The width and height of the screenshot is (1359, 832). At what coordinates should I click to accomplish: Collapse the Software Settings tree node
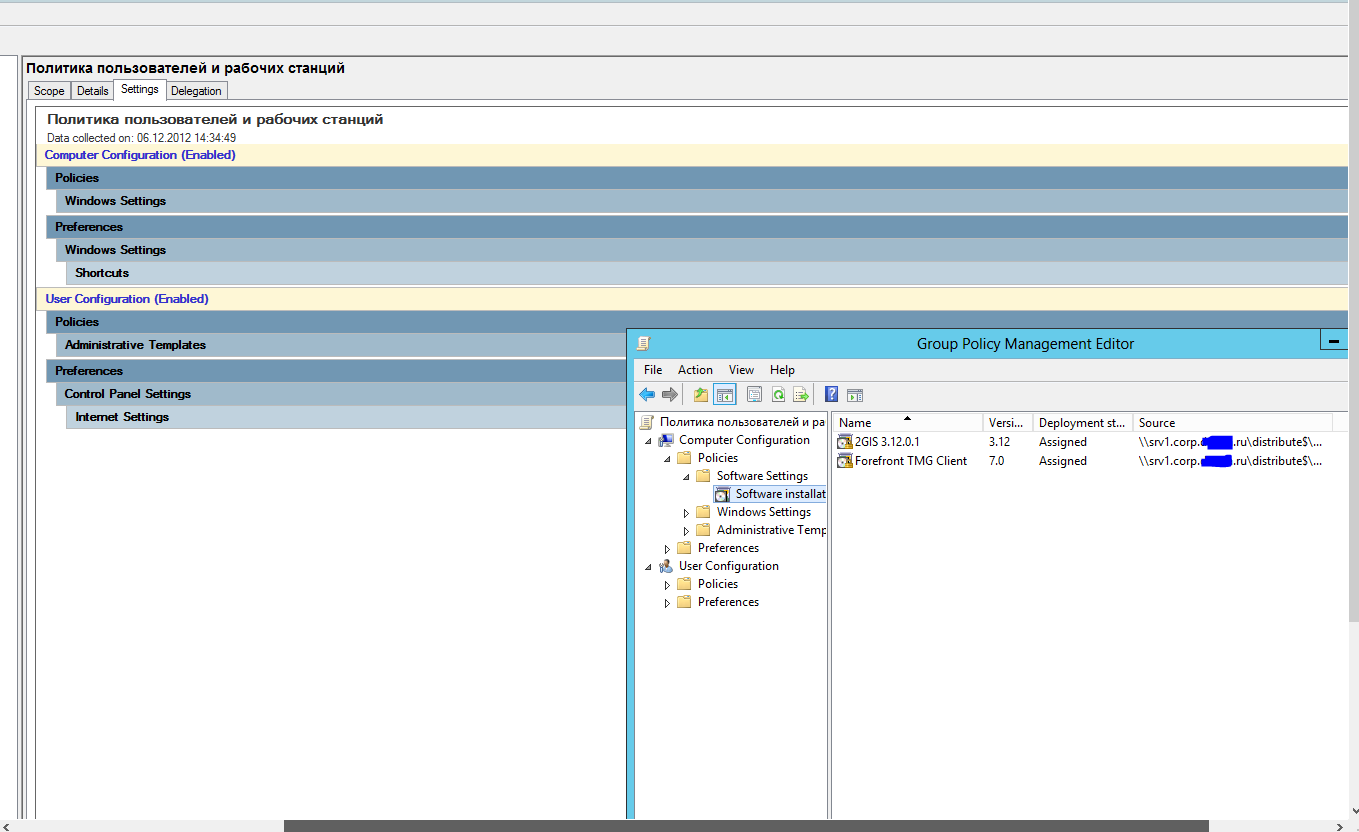pyautogui.click(x=686, y=477)
